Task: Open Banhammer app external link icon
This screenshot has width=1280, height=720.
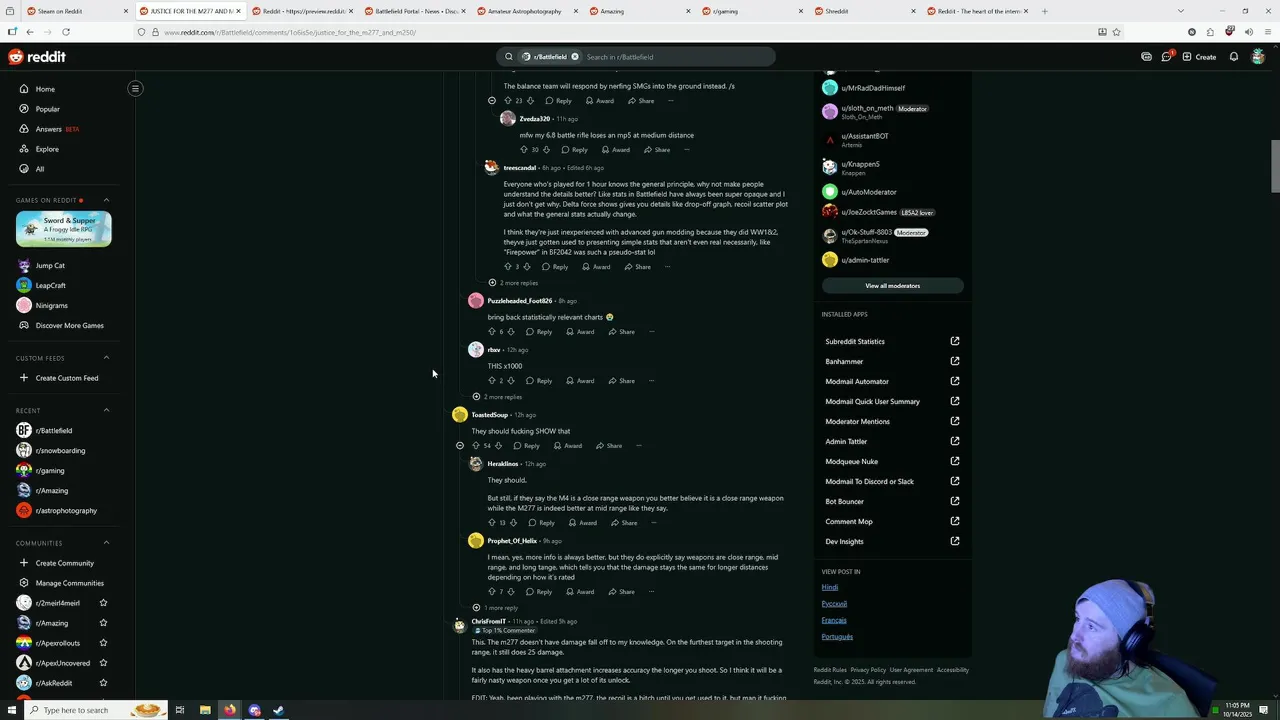Action: point(955,361)
